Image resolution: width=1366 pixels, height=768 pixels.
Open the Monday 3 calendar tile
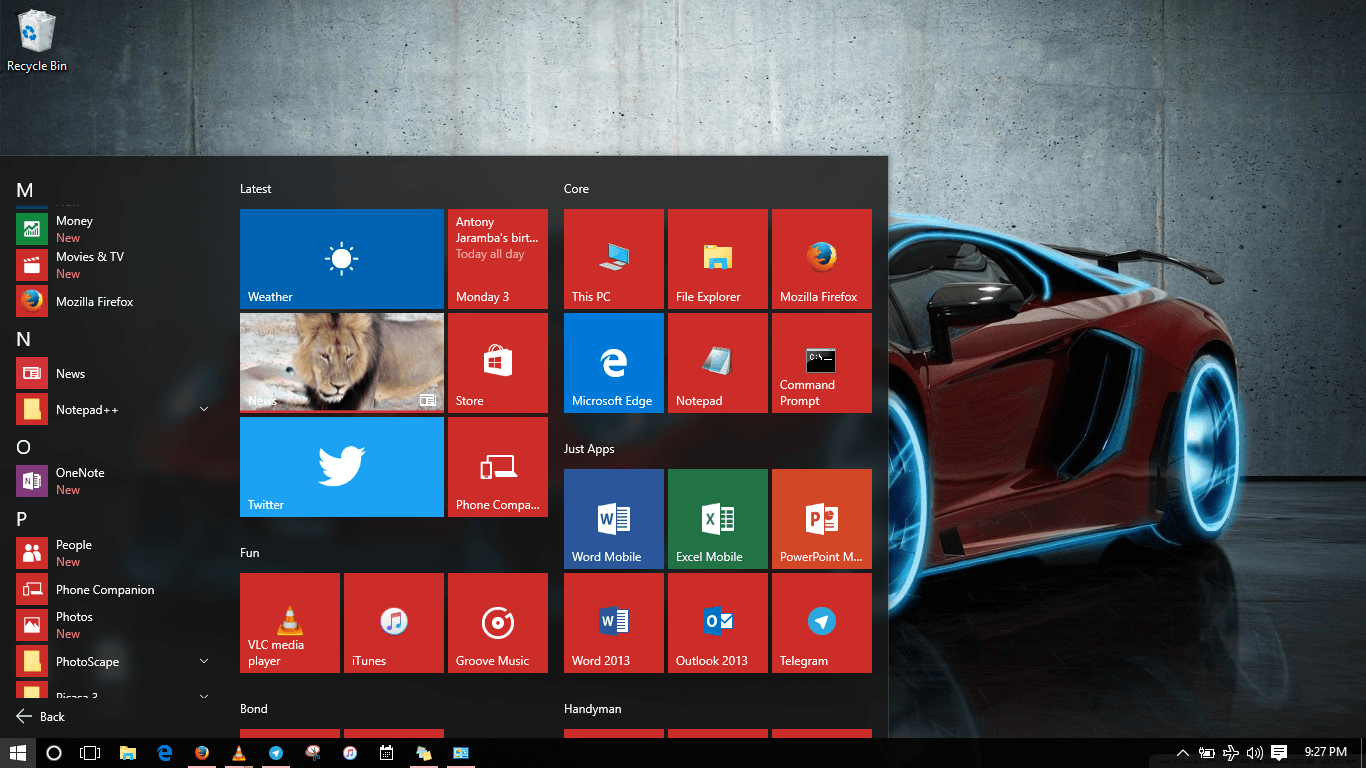[x=498, y=259]
